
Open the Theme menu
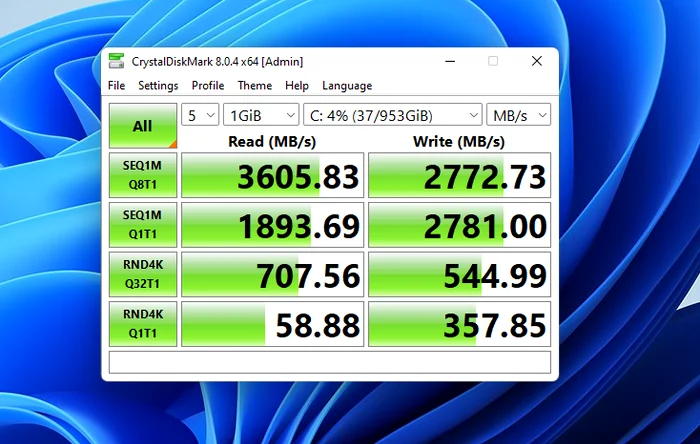click(254, 85)
